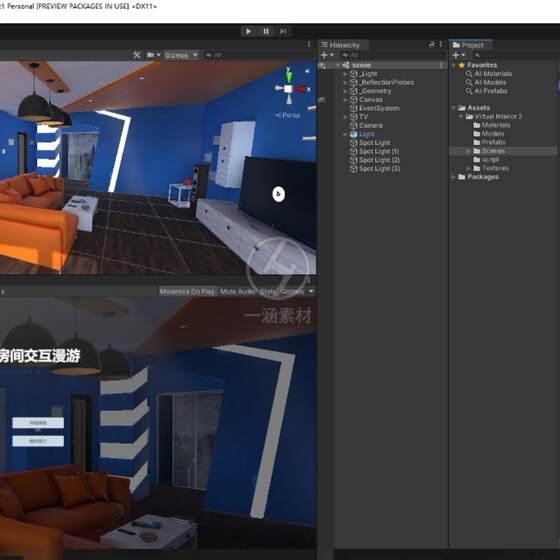
Task: Click the Materials folder icon
Action: coord(477,125)
